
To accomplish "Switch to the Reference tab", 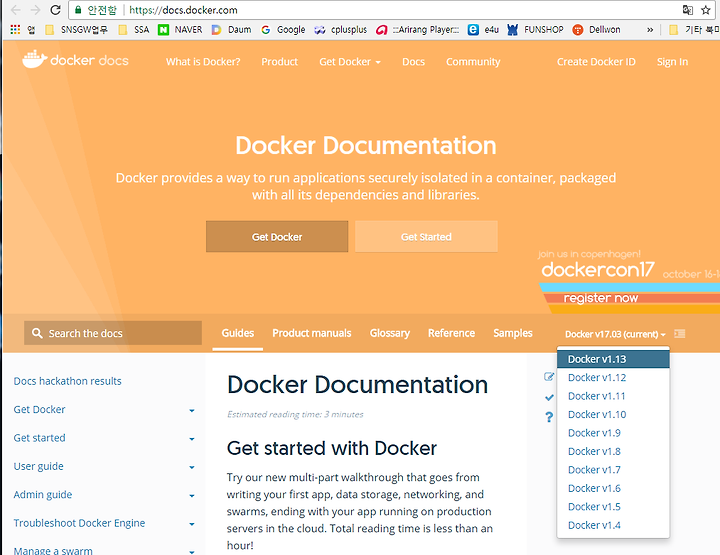I will pyautogui.click(x=451, y=333).
